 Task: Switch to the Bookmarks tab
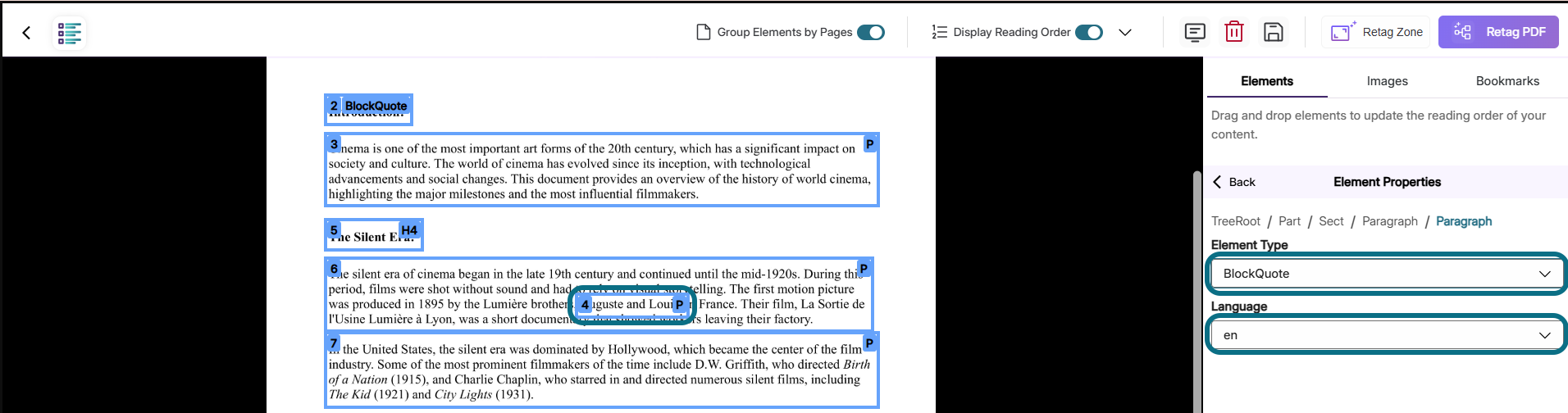point(1507,81)
